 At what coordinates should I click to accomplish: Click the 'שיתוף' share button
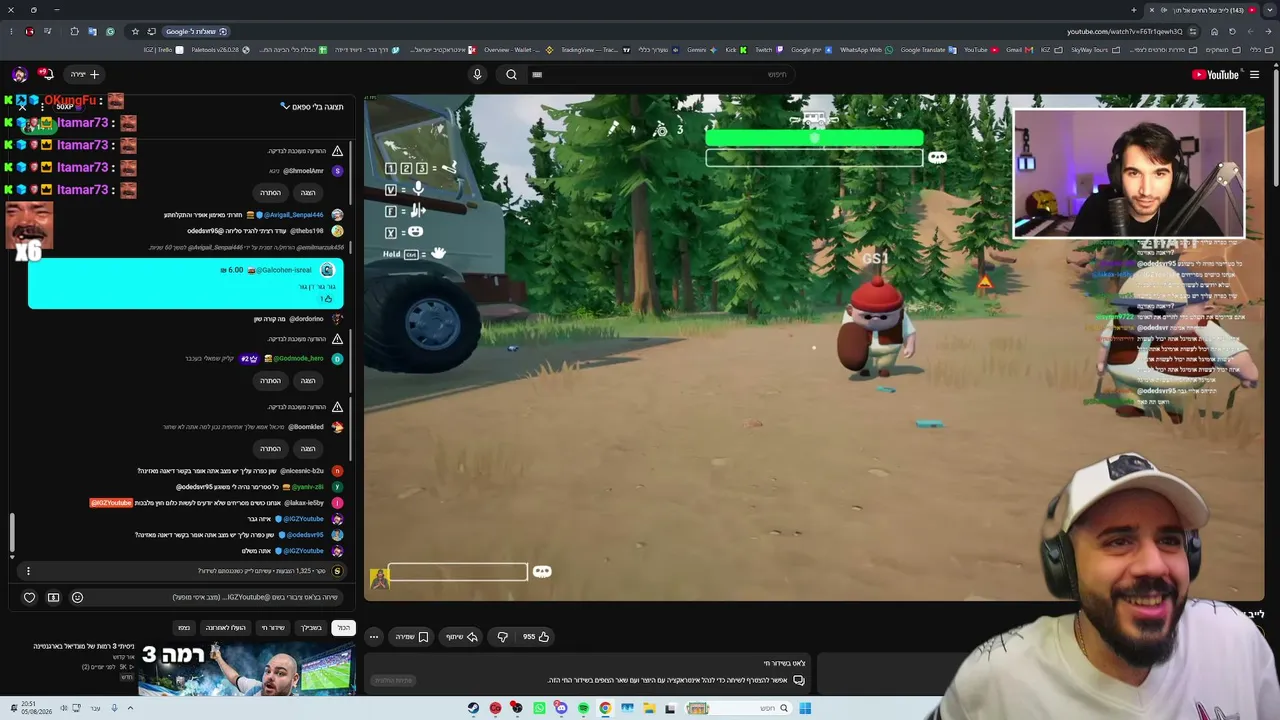460,637
